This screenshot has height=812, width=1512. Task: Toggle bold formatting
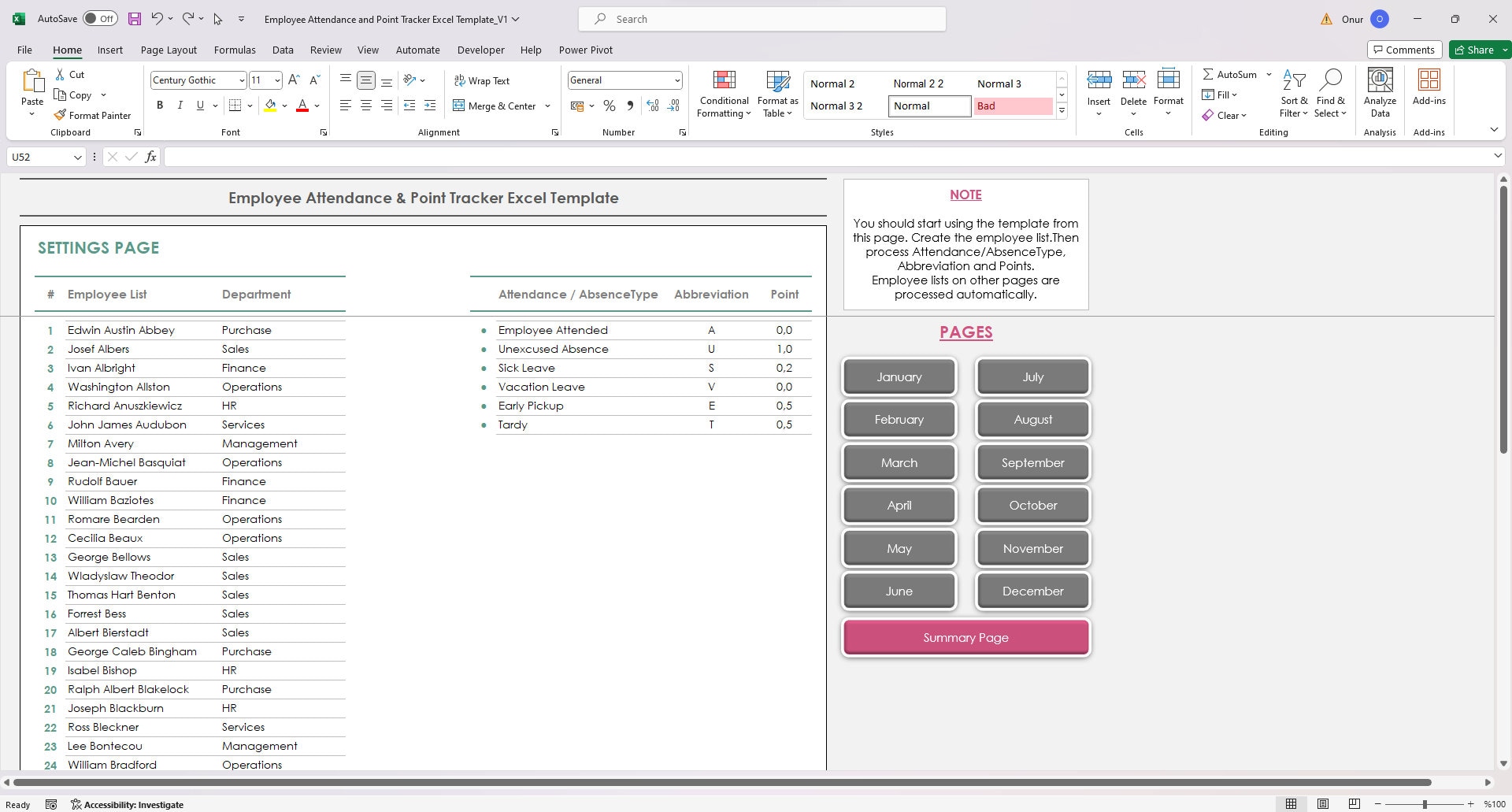(159, 105)
